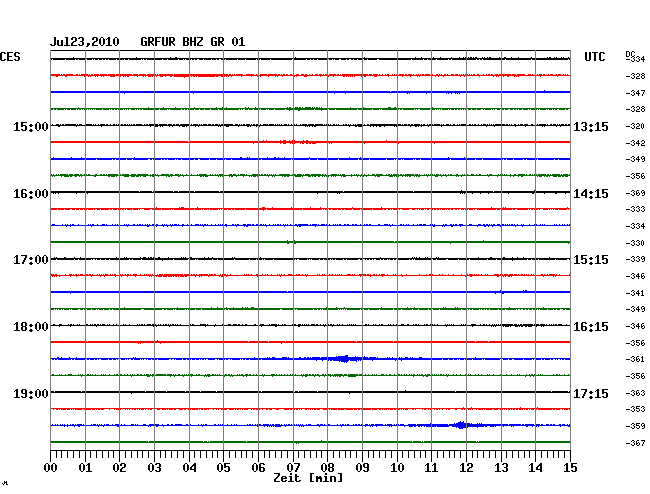Select the 16:15 UTC time label
The width and height of the screenshot is (650, 494).
click(591, 327)
